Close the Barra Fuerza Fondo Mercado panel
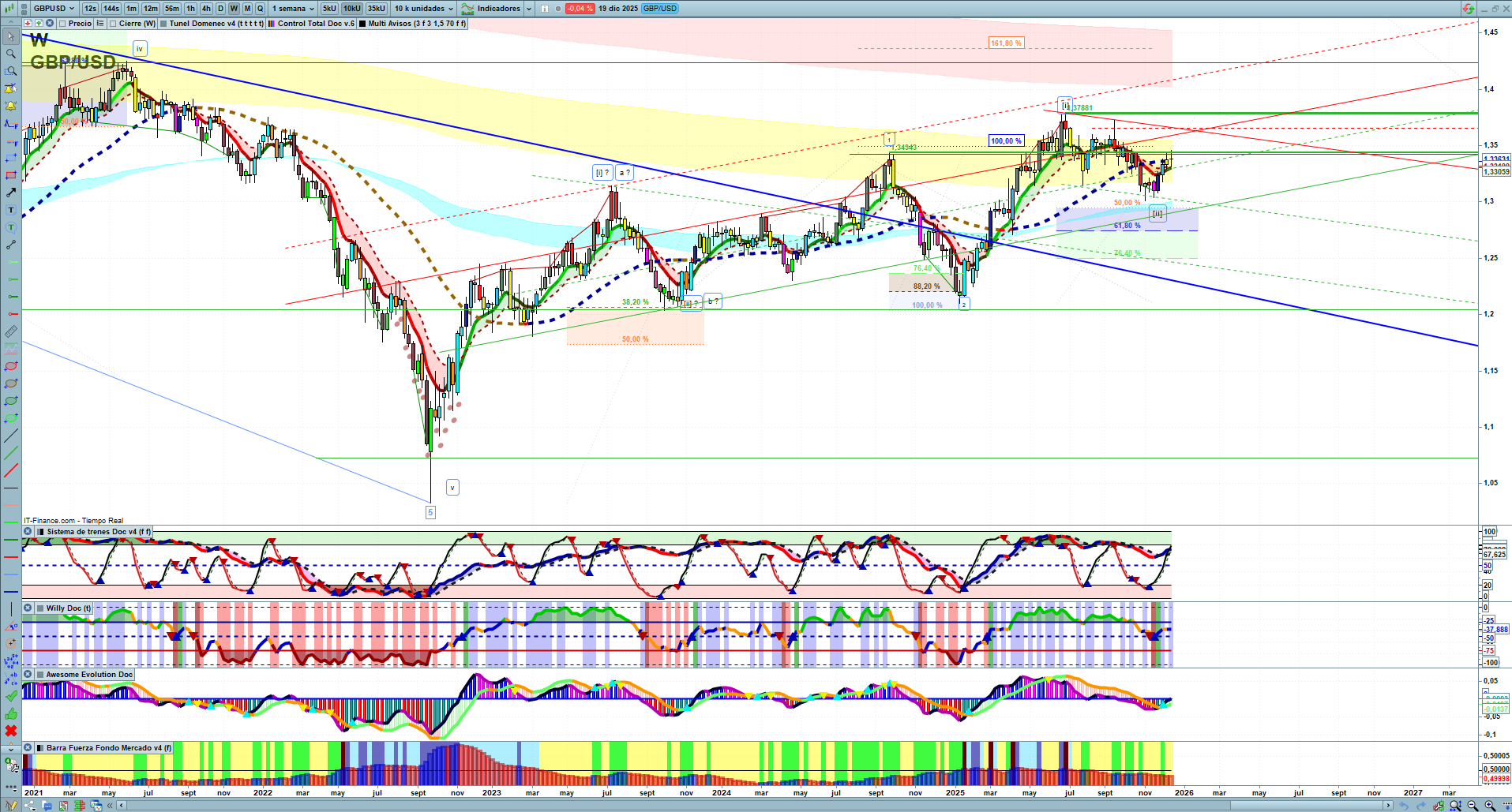1512x812 pixels. click(28, 748)
